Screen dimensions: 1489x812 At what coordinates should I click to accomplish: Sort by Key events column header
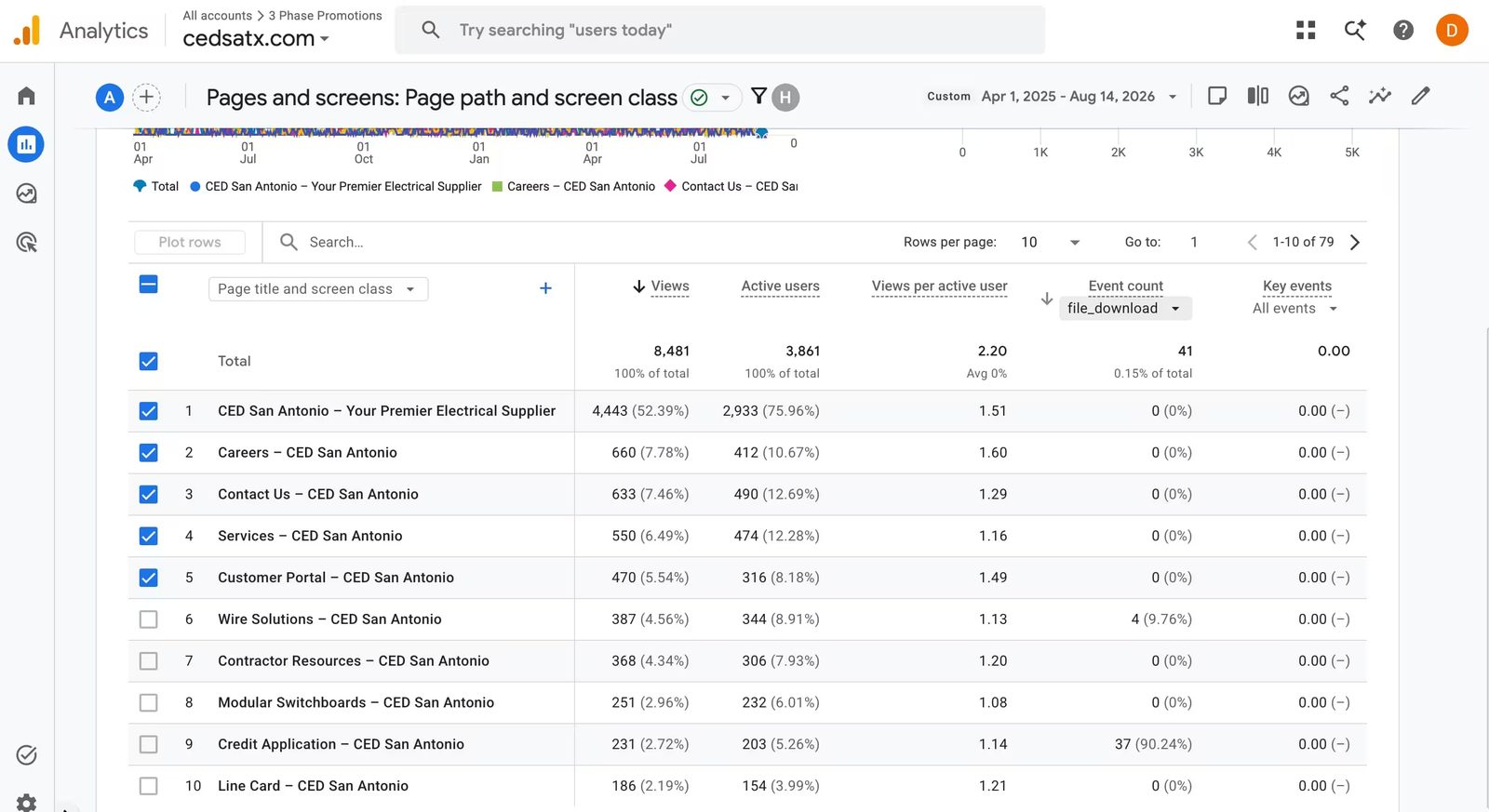pyautogui.click(x=1296, y=286)
